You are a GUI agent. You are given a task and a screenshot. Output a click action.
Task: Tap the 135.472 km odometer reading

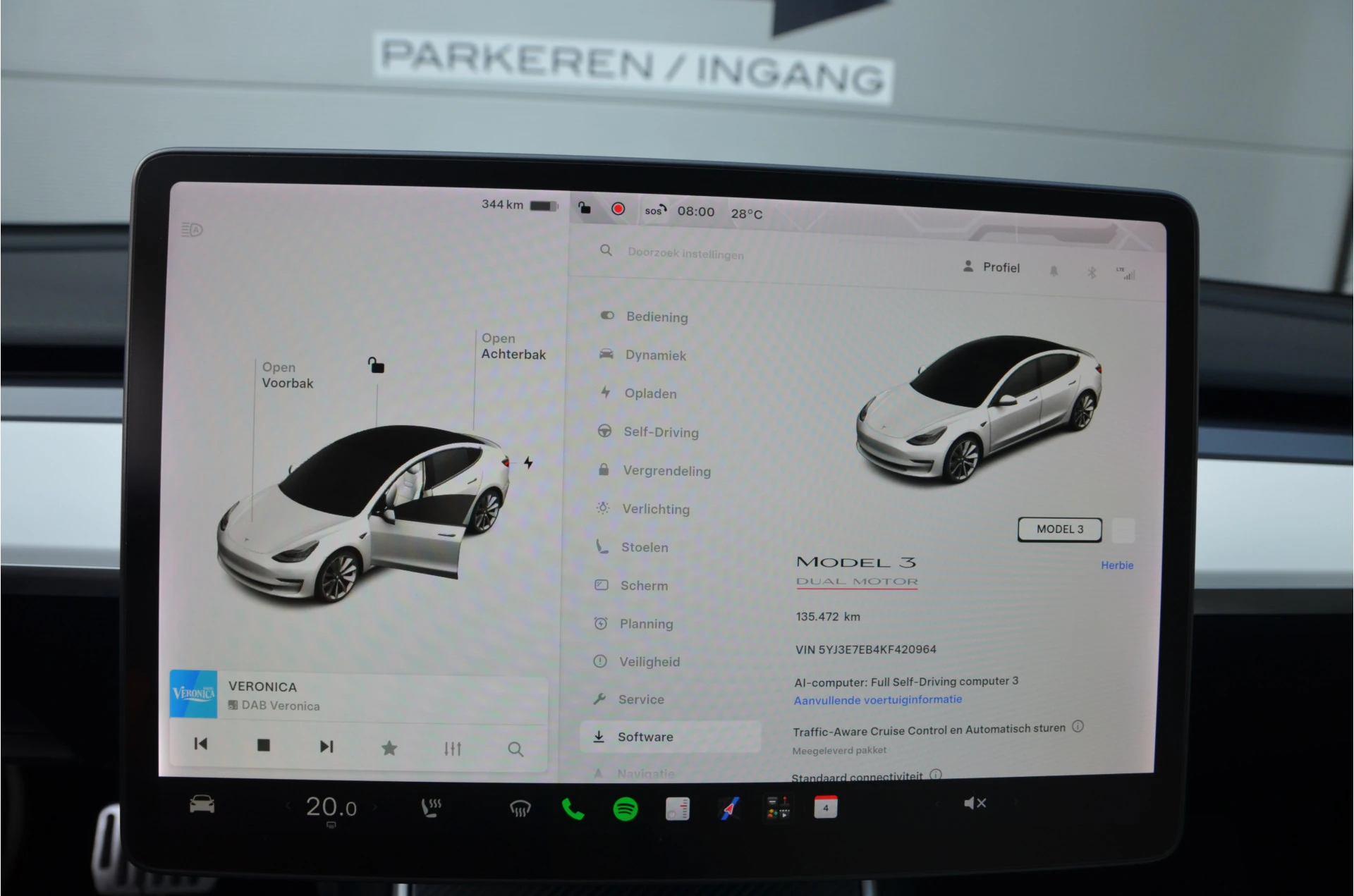[x=828, y=616]
